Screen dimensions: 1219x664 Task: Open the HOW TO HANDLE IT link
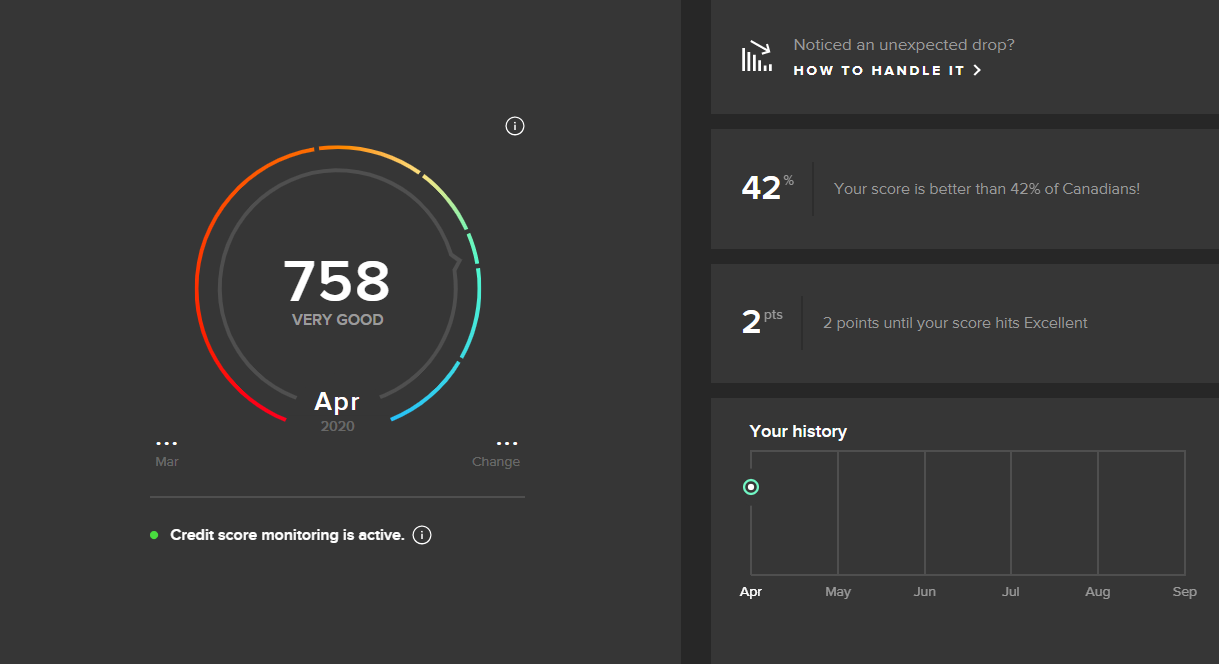(880, 70)
